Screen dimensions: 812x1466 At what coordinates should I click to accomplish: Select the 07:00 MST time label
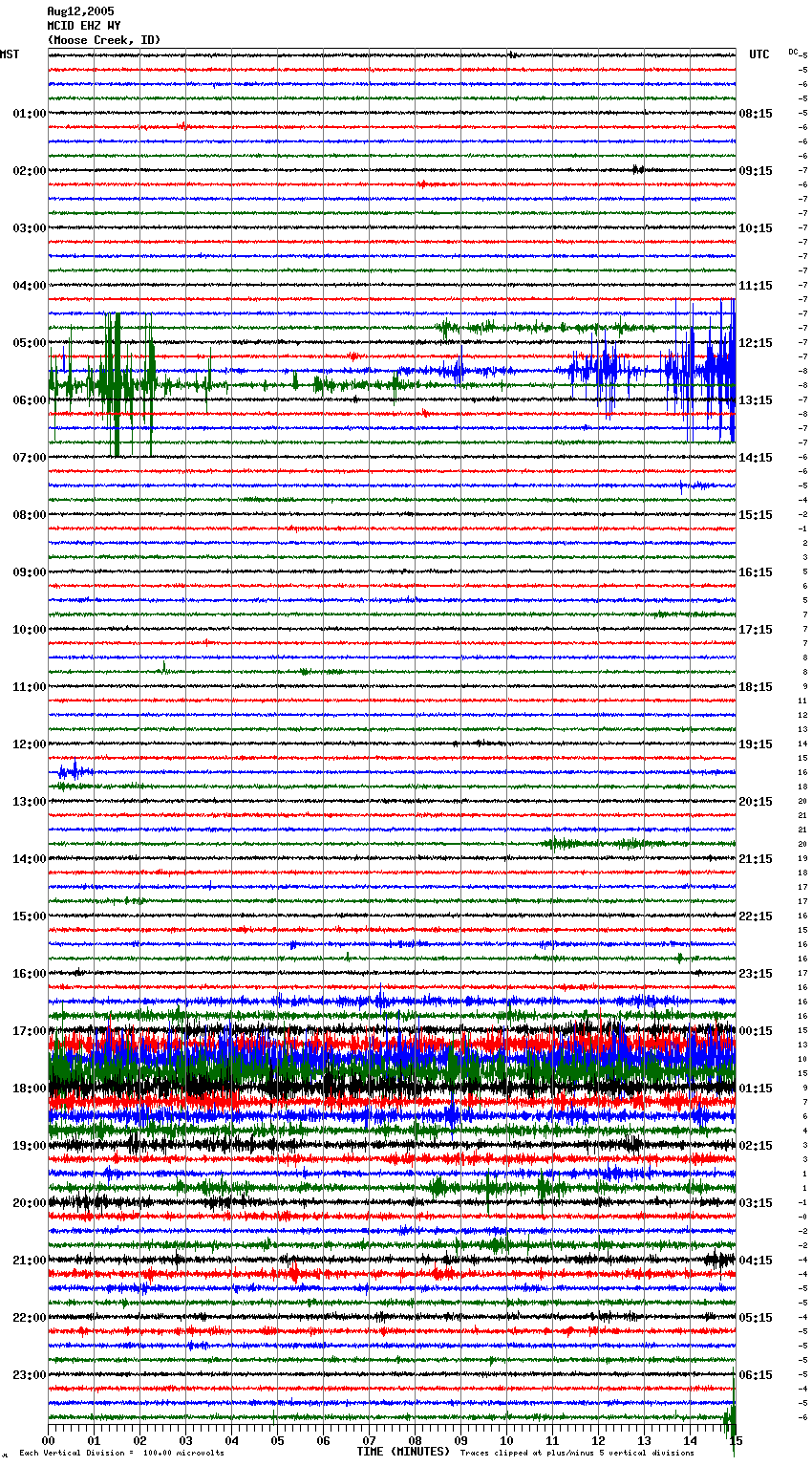(x=30, y=458)
